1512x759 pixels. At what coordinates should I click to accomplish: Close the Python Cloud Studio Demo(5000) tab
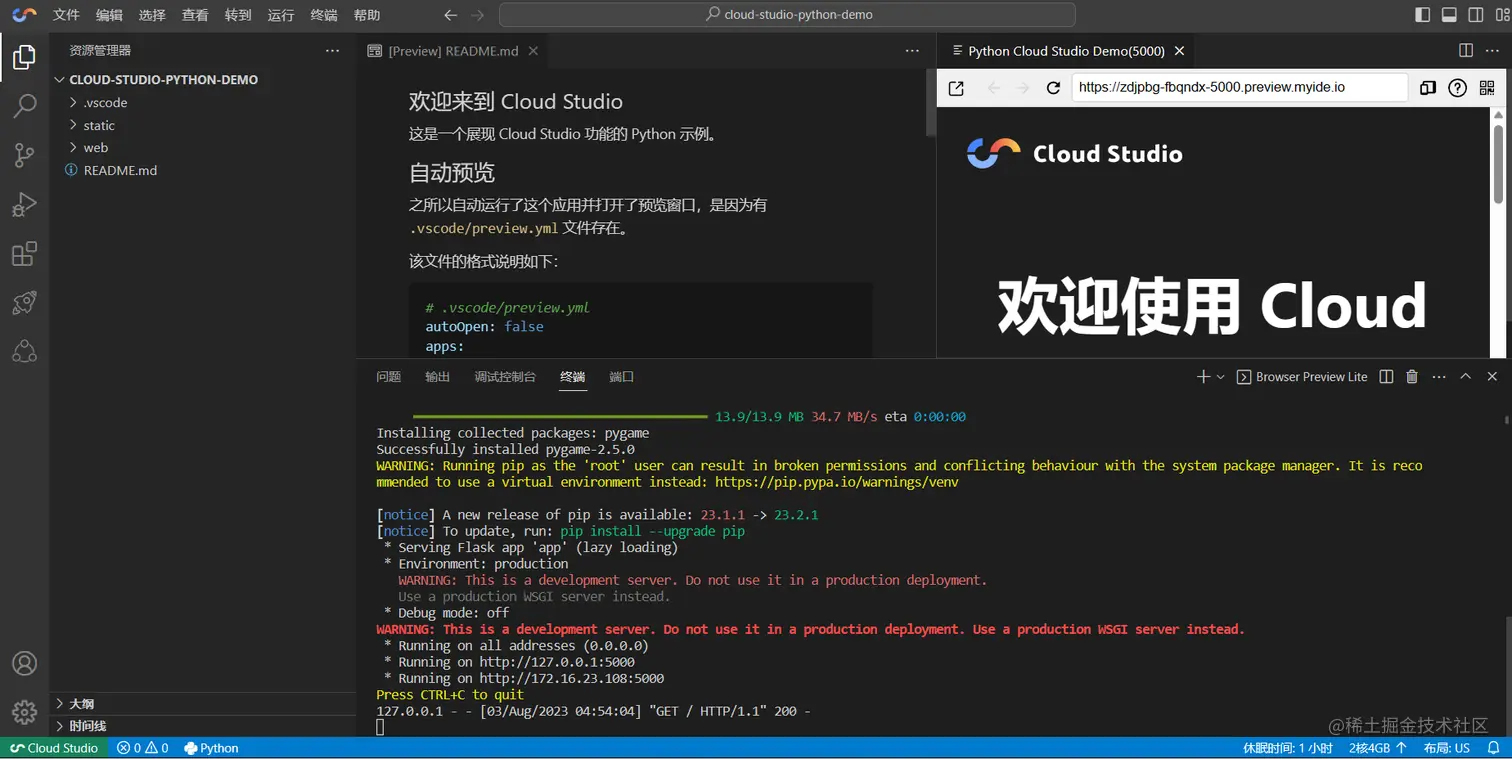click(x=1179, y=51)
